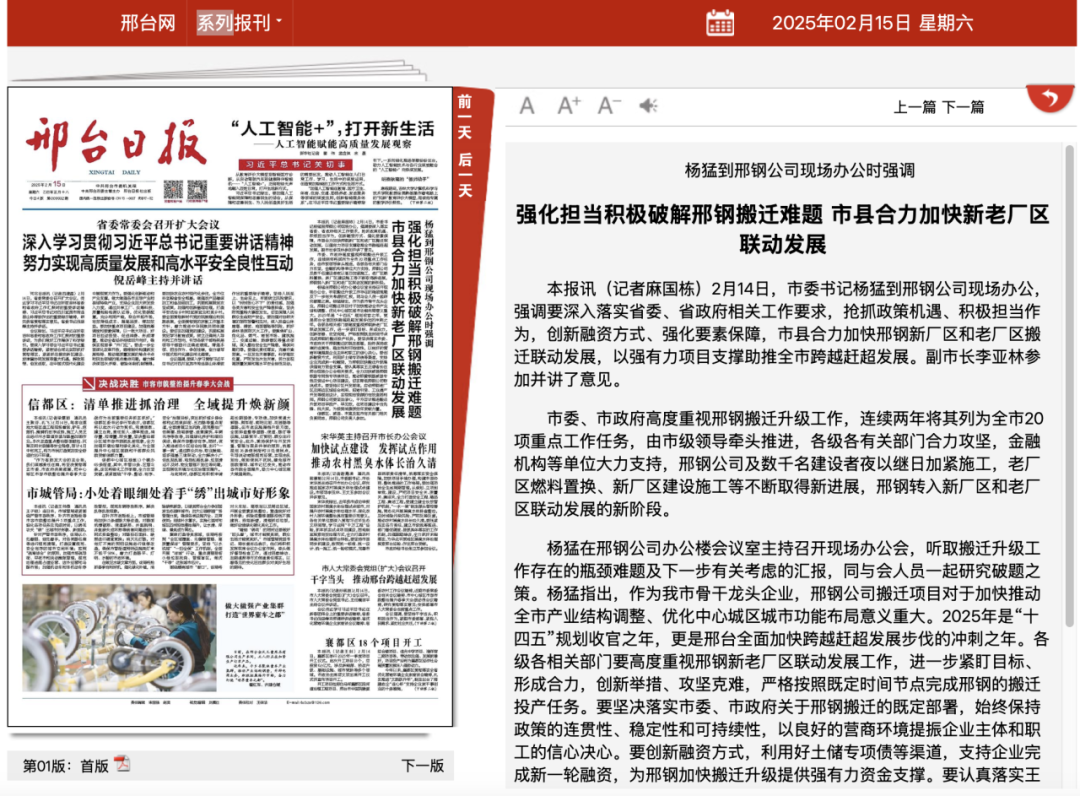Reset article text to default size (plain A)
The image size is (1080, 796).
click(x=527, y=106)
